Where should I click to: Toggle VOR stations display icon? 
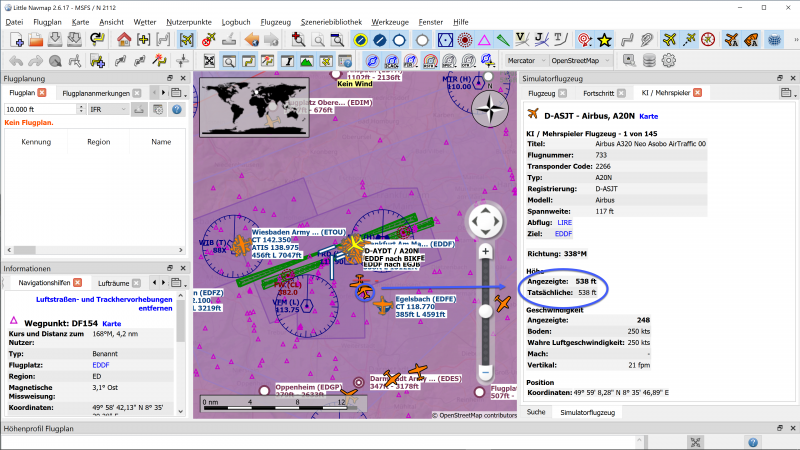(445, 39)
